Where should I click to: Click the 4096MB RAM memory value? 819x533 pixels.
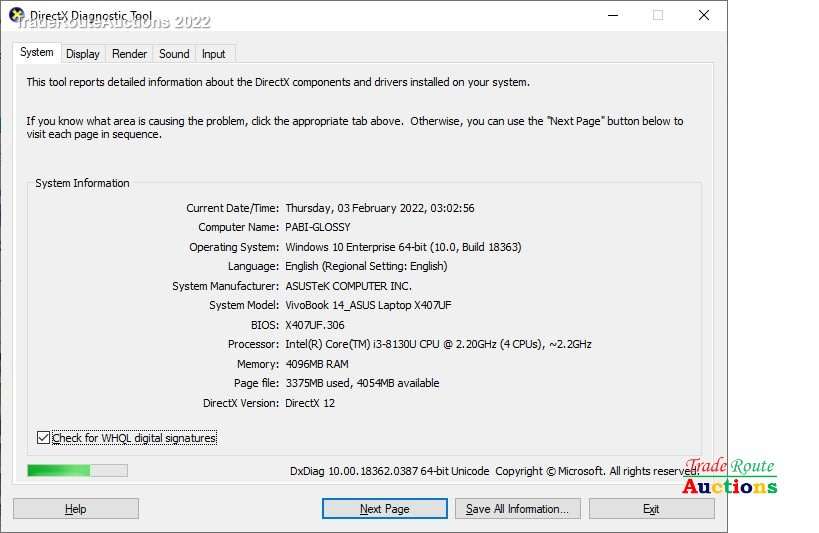click(x=317, y=364)
